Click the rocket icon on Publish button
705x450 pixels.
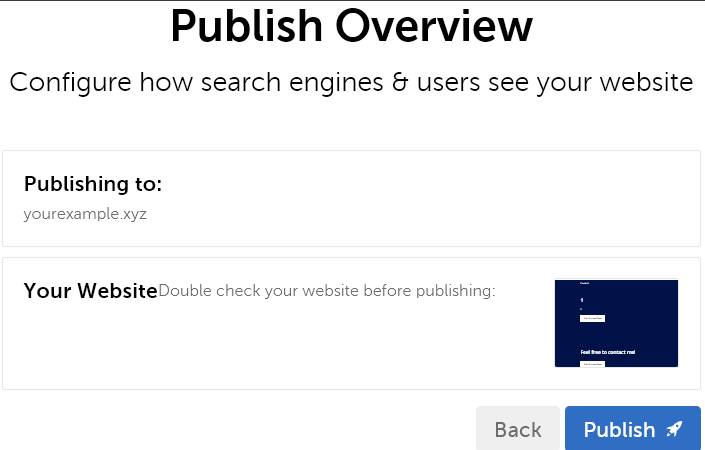[x=675, y=429]
